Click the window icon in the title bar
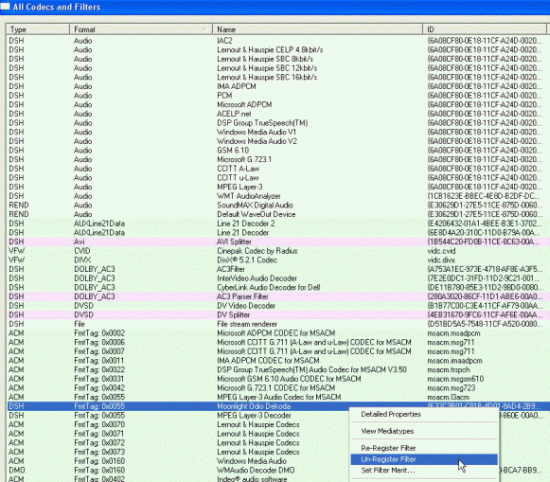550x482 pixels. tap(5, 7)
